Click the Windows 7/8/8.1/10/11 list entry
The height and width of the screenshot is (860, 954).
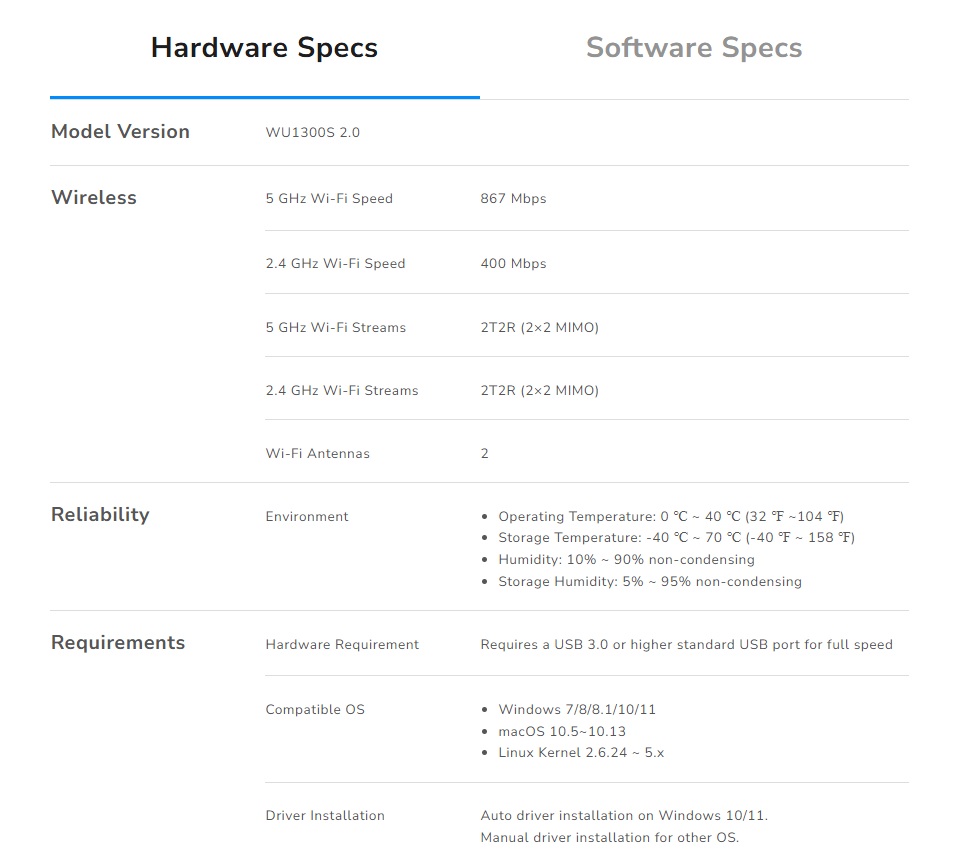pos(576,710)
